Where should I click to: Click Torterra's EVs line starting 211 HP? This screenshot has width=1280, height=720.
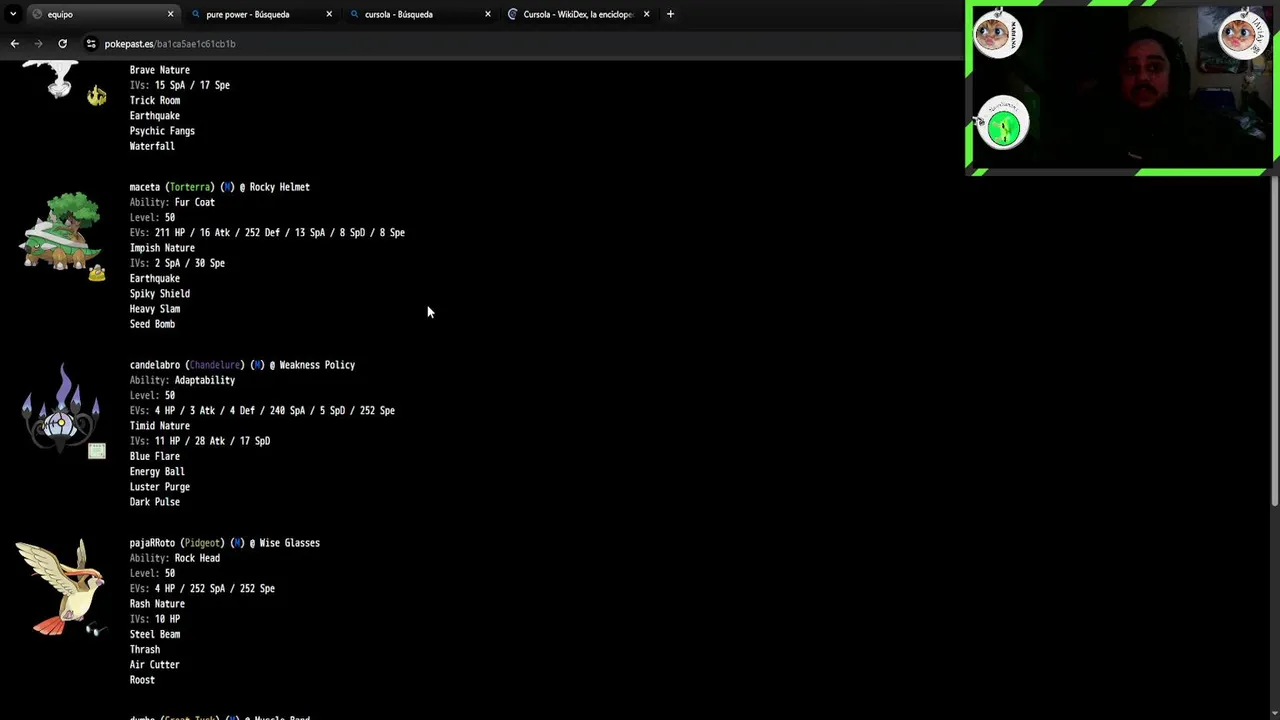267,233
